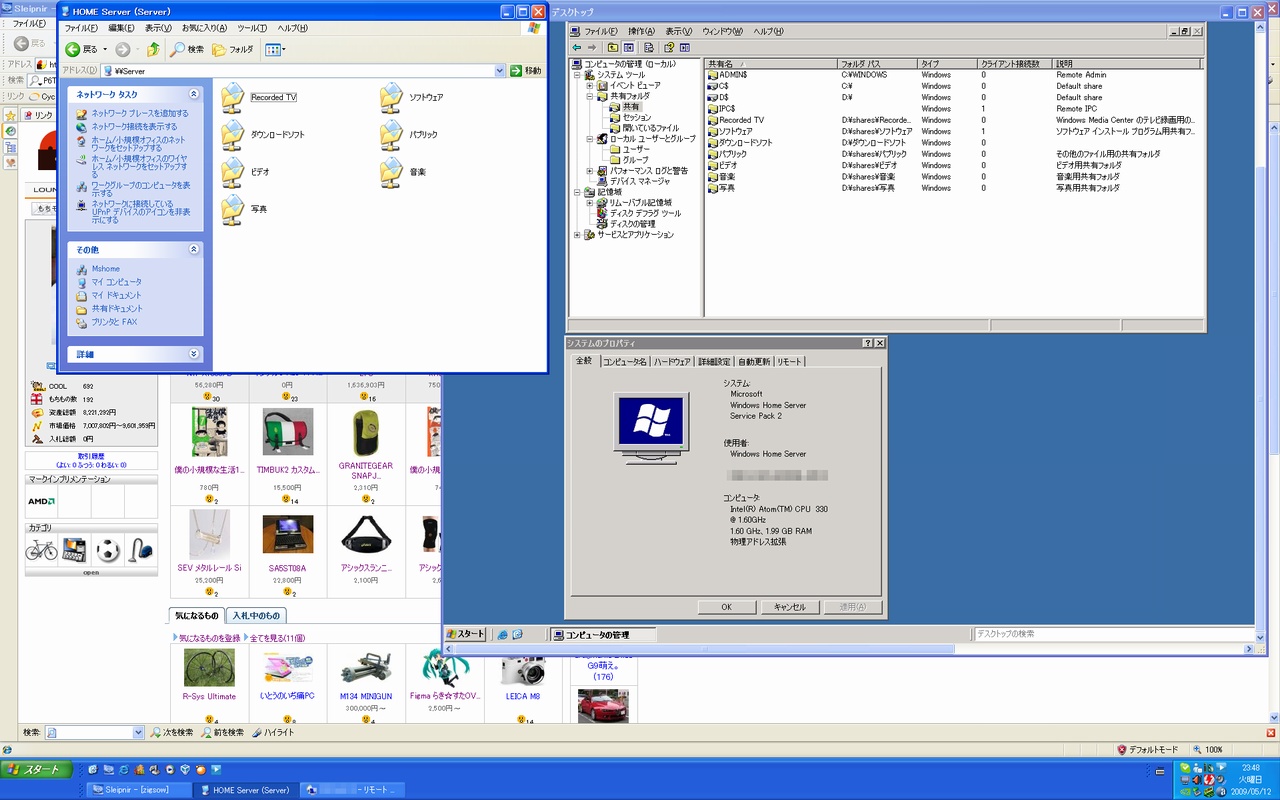Viewport: 1280px width, 800px height.
Task: Click the フォルダ folders toolbar button
Action: pos(233,49)
